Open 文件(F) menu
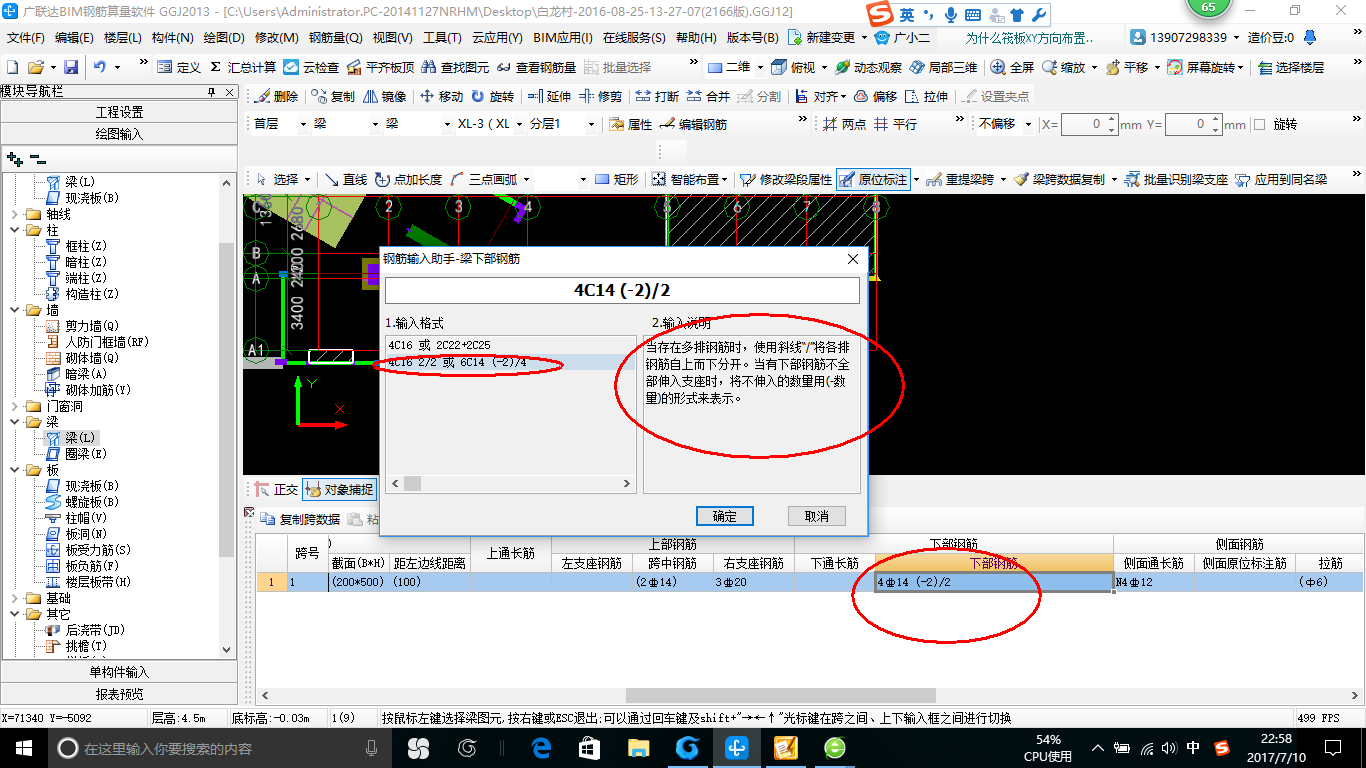Screen dimensions: 1366x768 click(25, 38)
